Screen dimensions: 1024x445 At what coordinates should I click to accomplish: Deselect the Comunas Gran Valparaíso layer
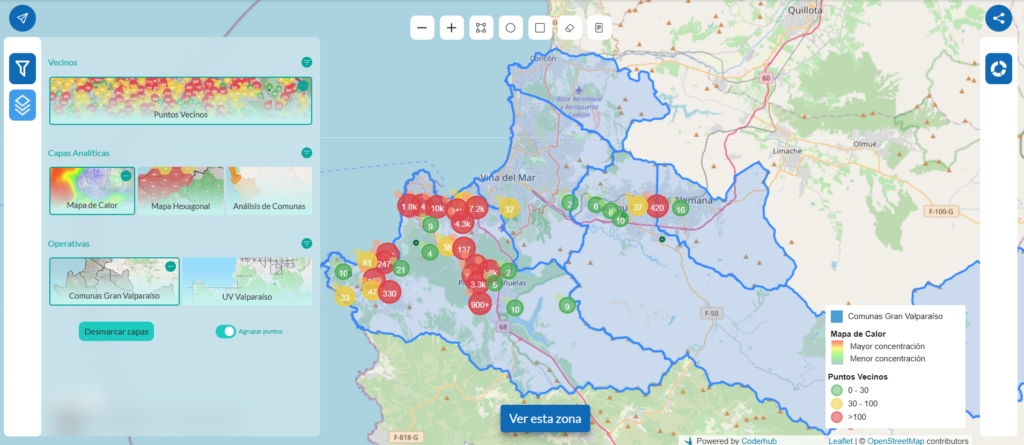click(171, 267)
